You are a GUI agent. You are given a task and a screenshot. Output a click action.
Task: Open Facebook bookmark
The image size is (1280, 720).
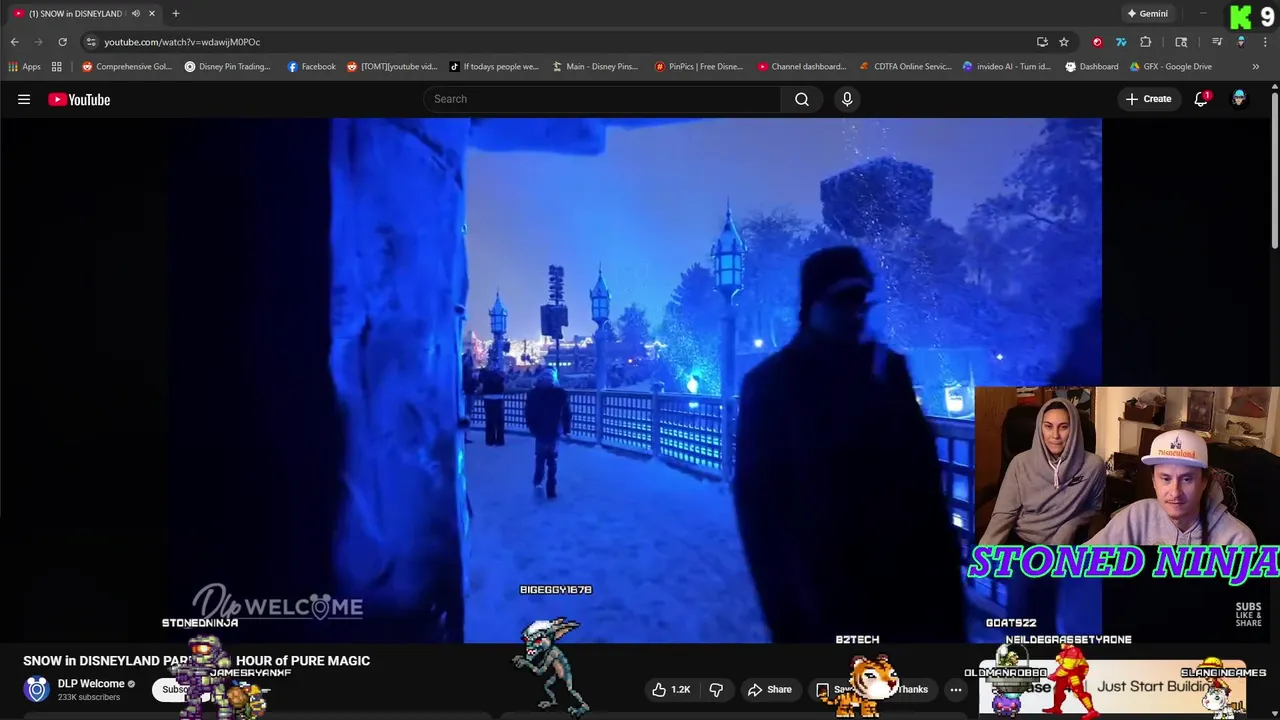pyautogui.click(x=311, y=67)
